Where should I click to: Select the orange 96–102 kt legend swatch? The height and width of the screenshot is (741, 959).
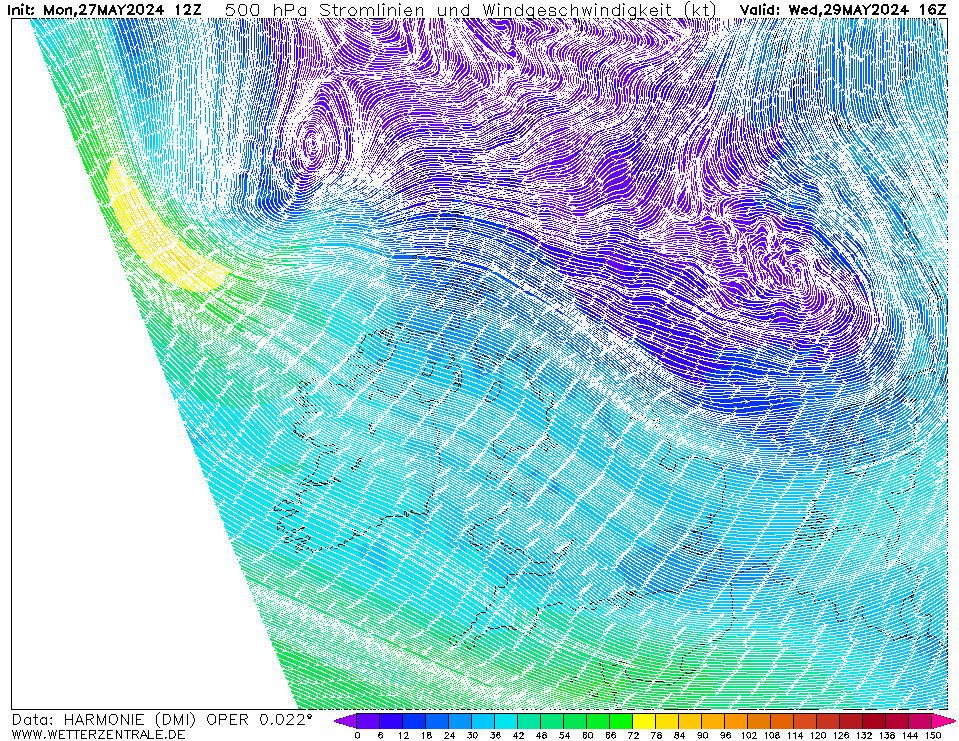coord(737,721)
